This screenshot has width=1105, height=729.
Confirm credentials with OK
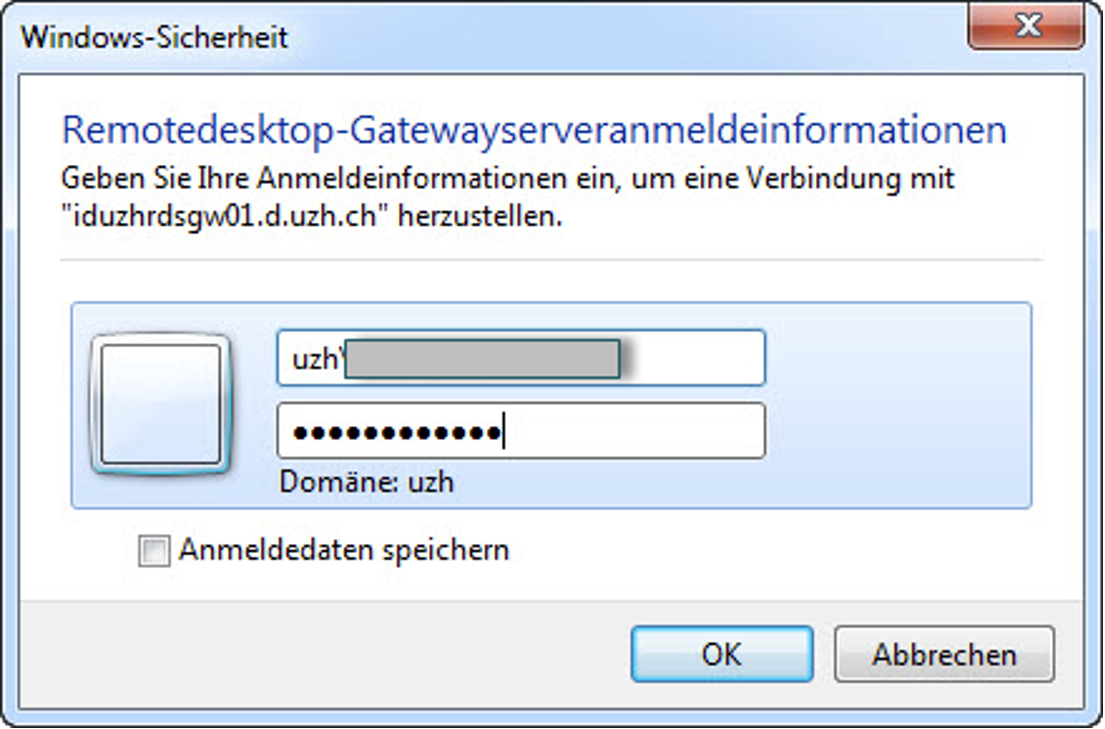point(722,654)
